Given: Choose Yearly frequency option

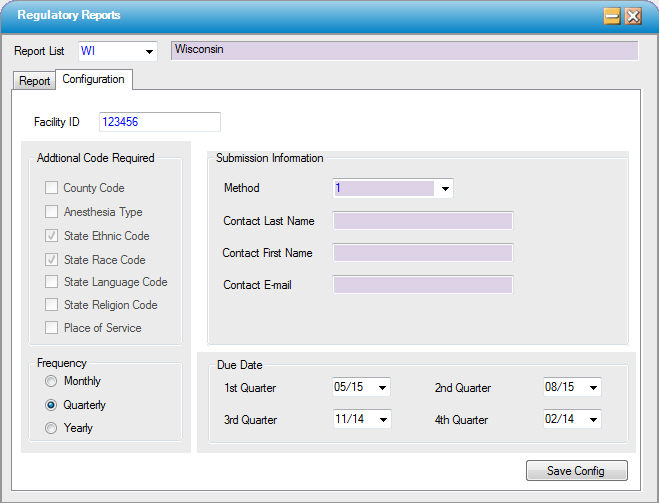Looking at the screenshot, I should click(x=50, y=428).
